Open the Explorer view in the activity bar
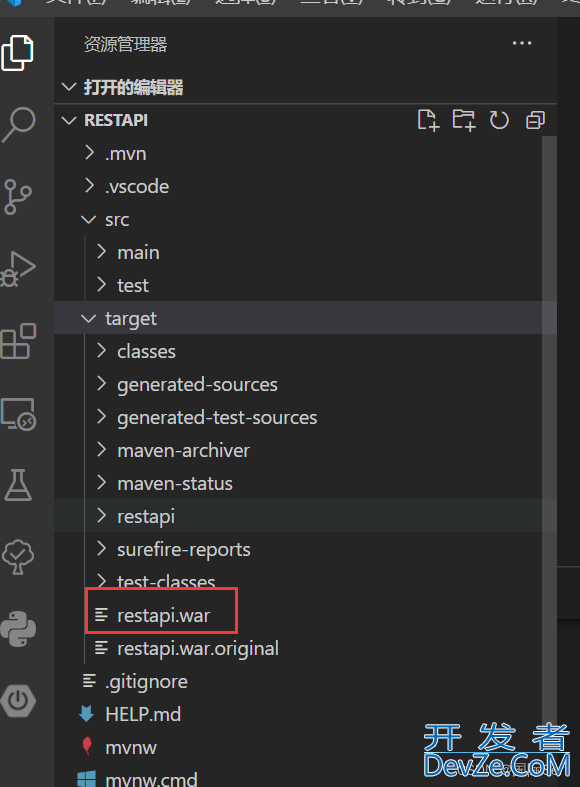The image size is (580, 787). point(18,53)
